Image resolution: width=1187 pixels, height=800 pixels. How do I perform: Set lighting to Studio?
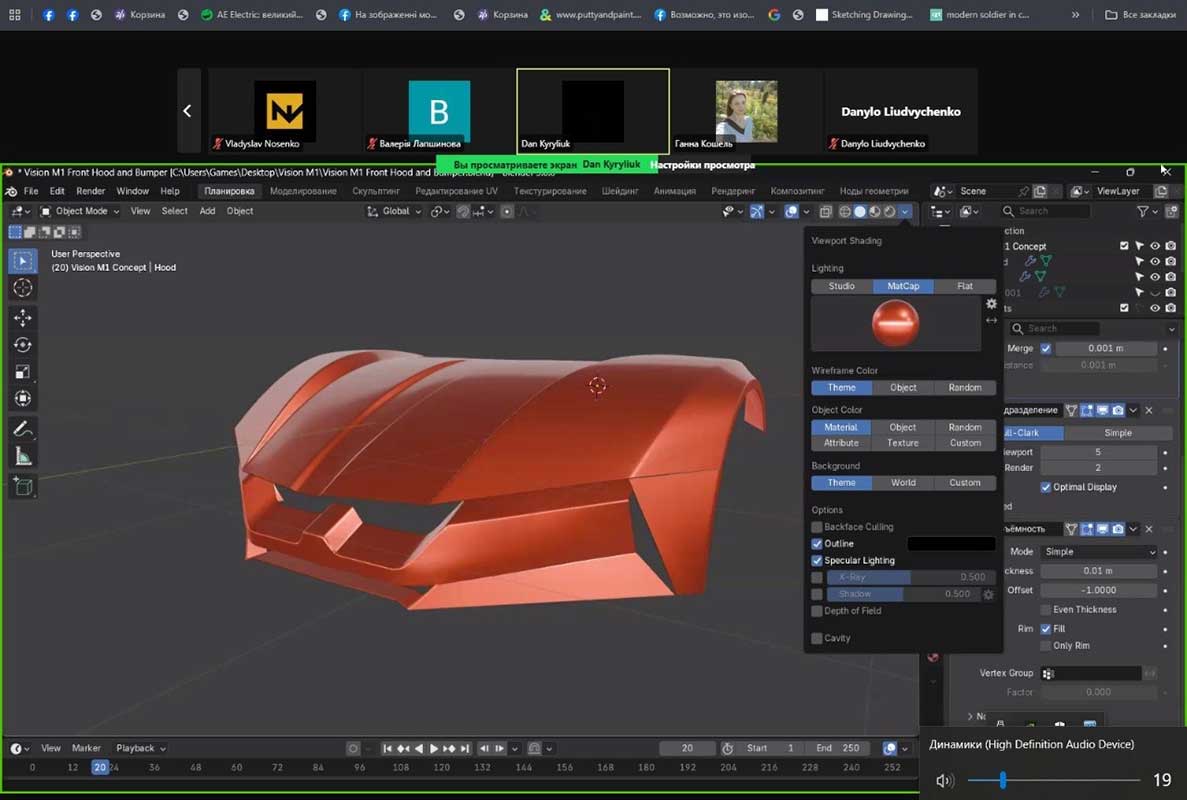point(841,286)
